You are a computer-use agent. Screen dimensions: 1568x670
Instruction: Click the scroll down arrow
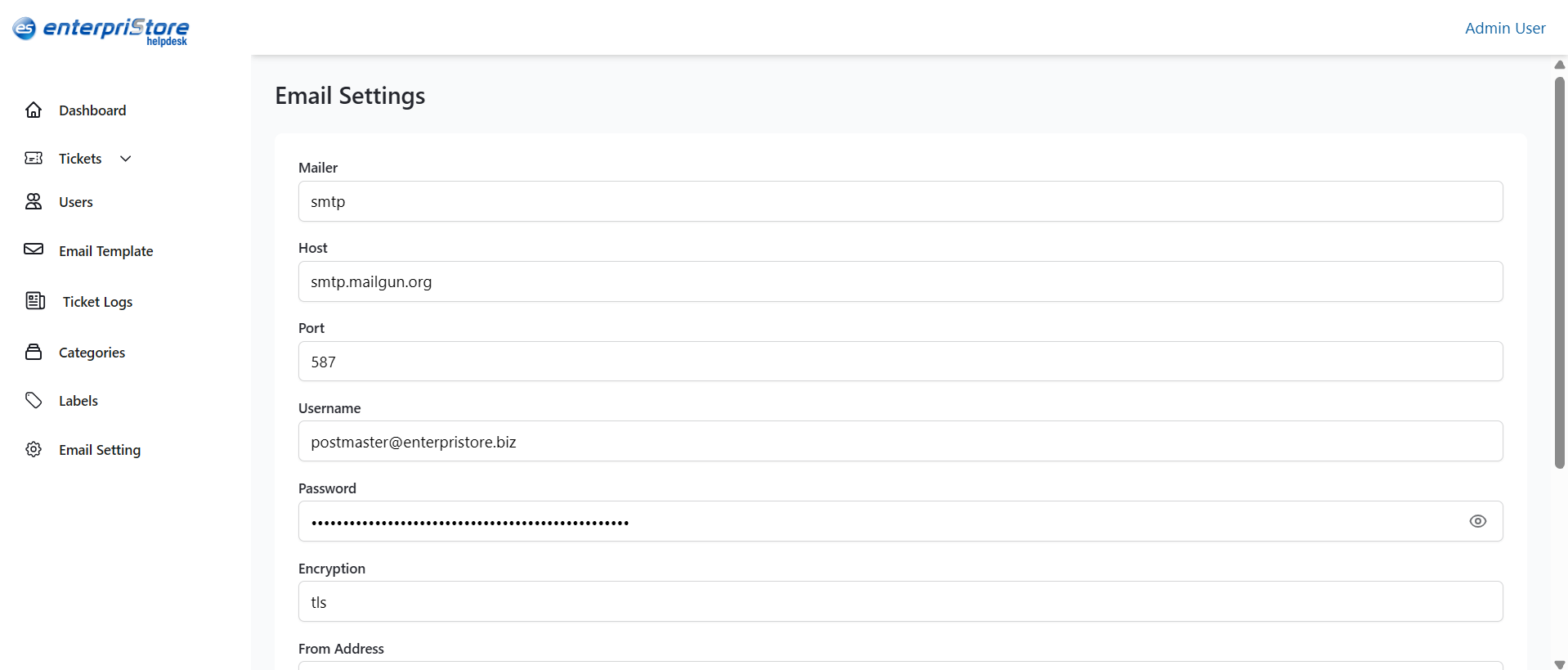click(1559, 663)
